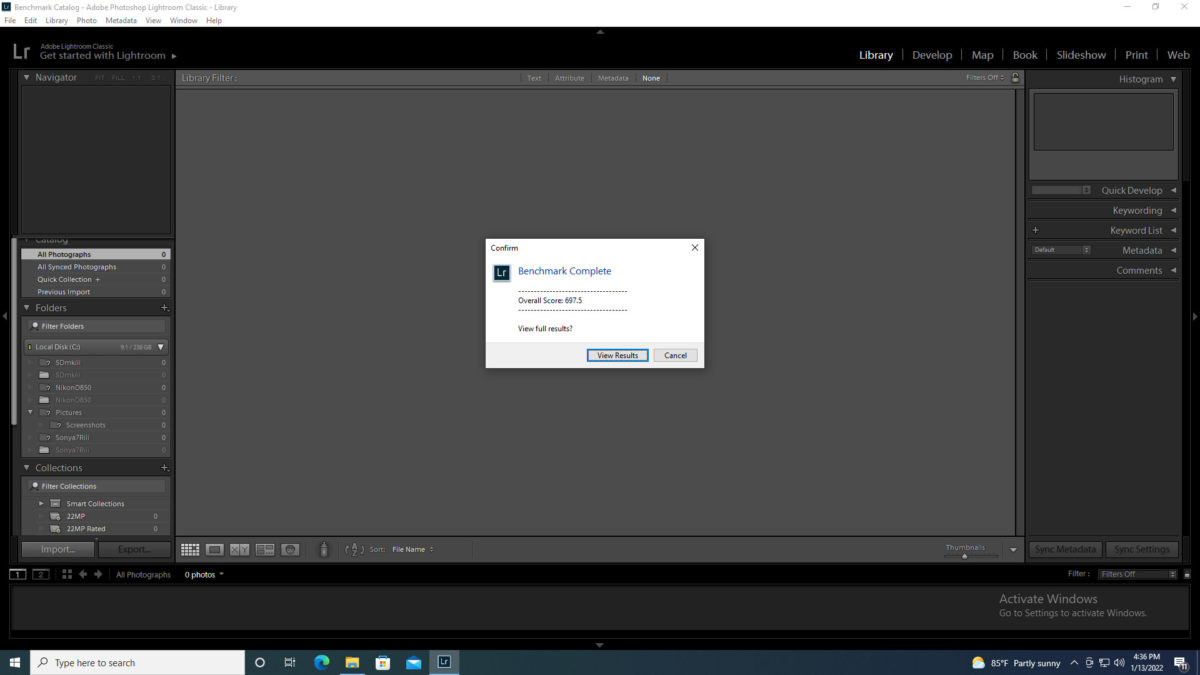Switch to Loupe view icon in toolbar
Image resolution: width=1200 pixels, height=675 pixels.
point(215,549)
